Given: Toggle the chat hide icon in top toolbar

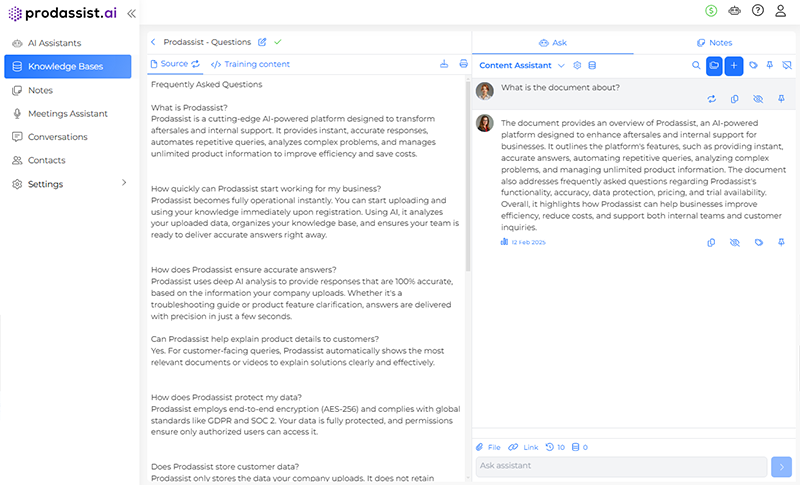Looking at the screenshot, I should pyautogui.click(x=787, y=65).
